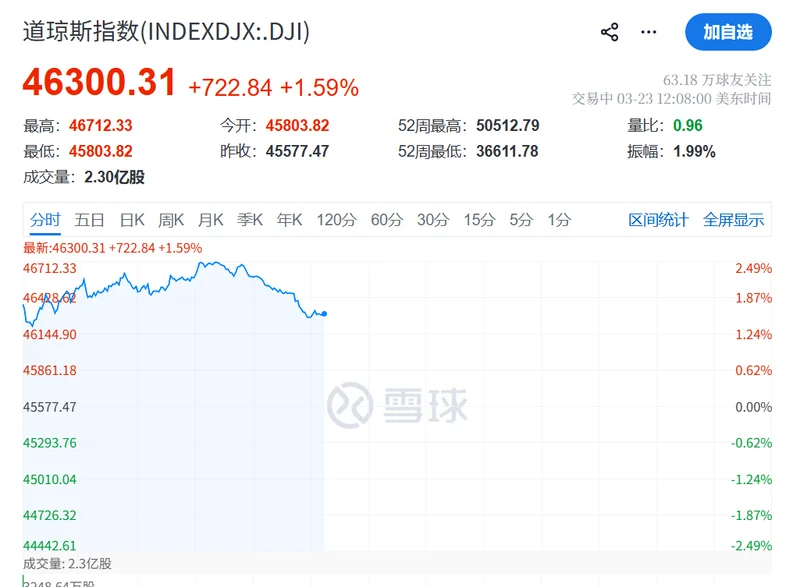Viewport: 800px width, 587px height.
Task: Open the 日K chart tab
Action: [x=132, y=220]
